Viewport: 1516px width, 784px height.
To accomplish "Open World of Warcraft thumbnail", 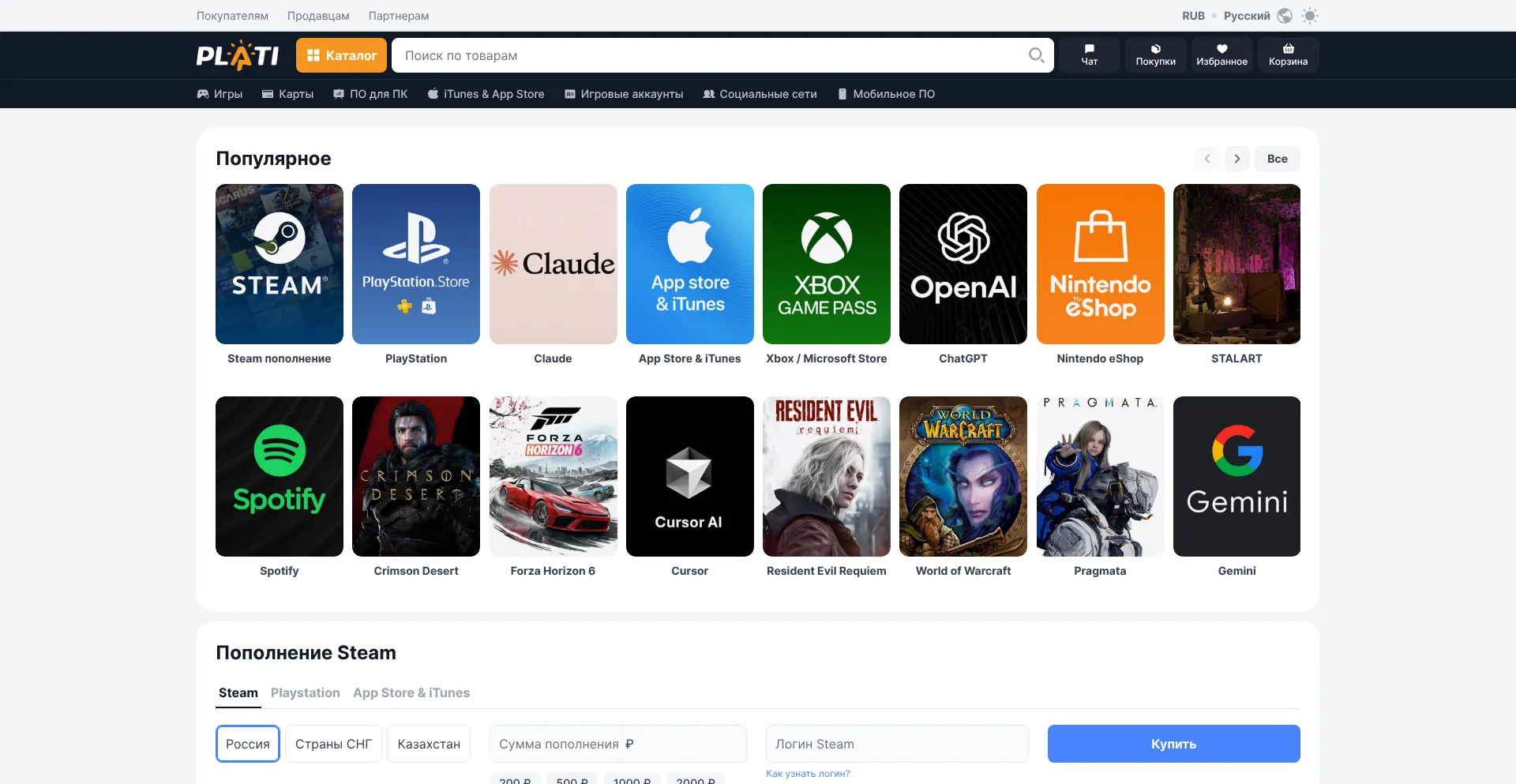I will tap(963, 476).
